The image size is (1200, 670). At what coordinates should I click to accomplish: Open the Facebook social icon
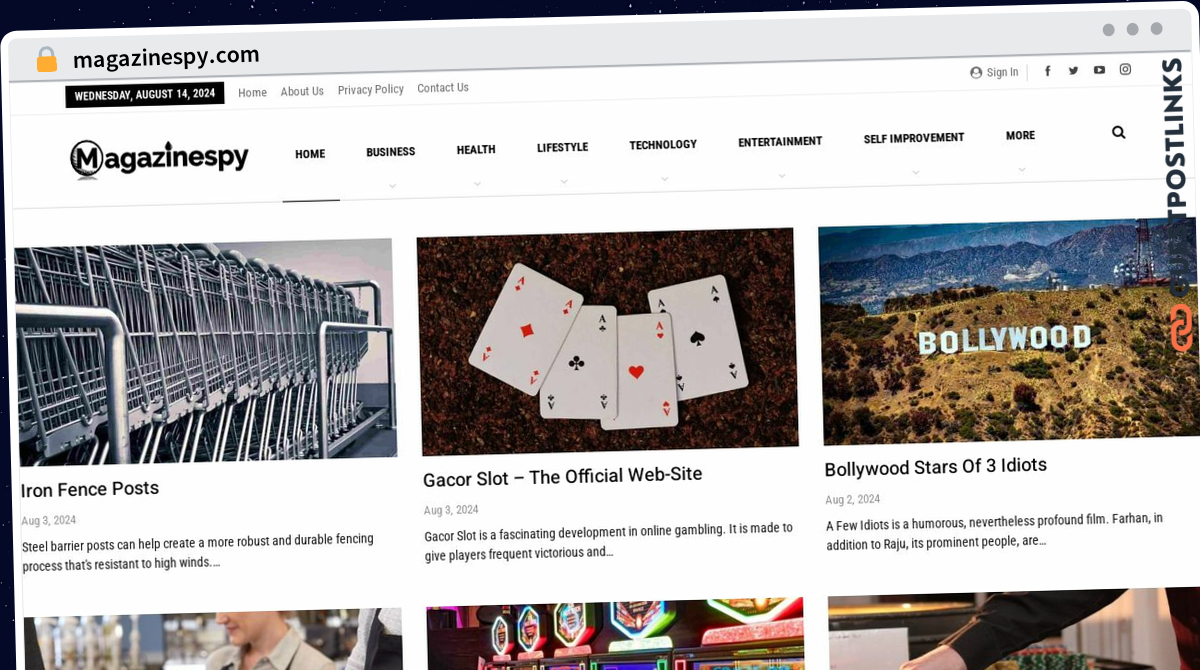1048,70
